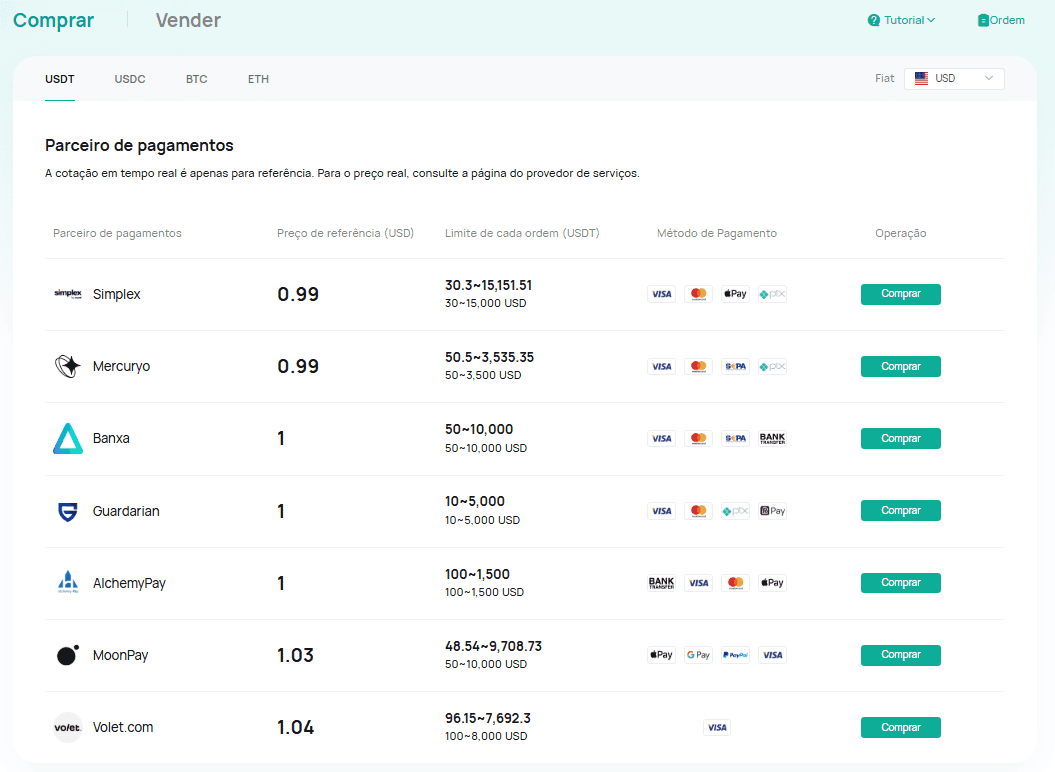This screenshot has height=772, width=1055.
Task: Click the Visa icon in Volet.com row
Action: click(x=717, y=728)
